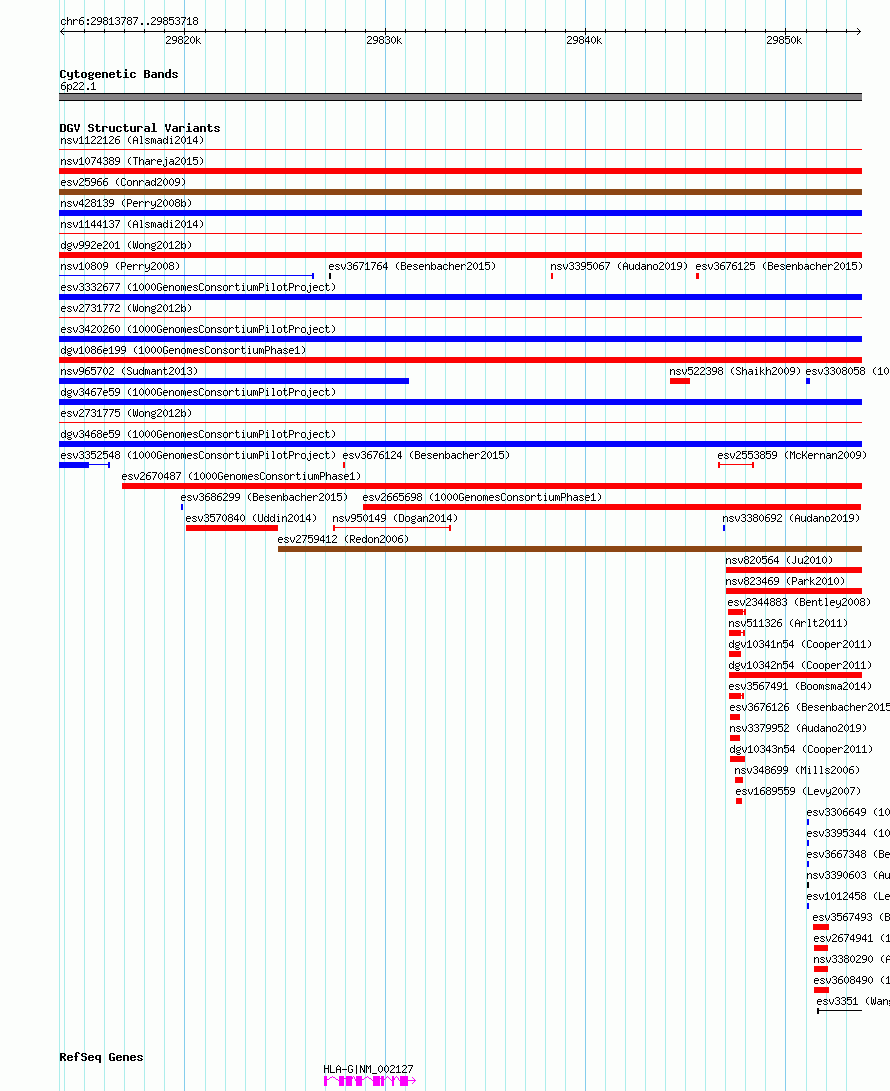Click esv2759412 (Redon2006) label

[343, 539]
